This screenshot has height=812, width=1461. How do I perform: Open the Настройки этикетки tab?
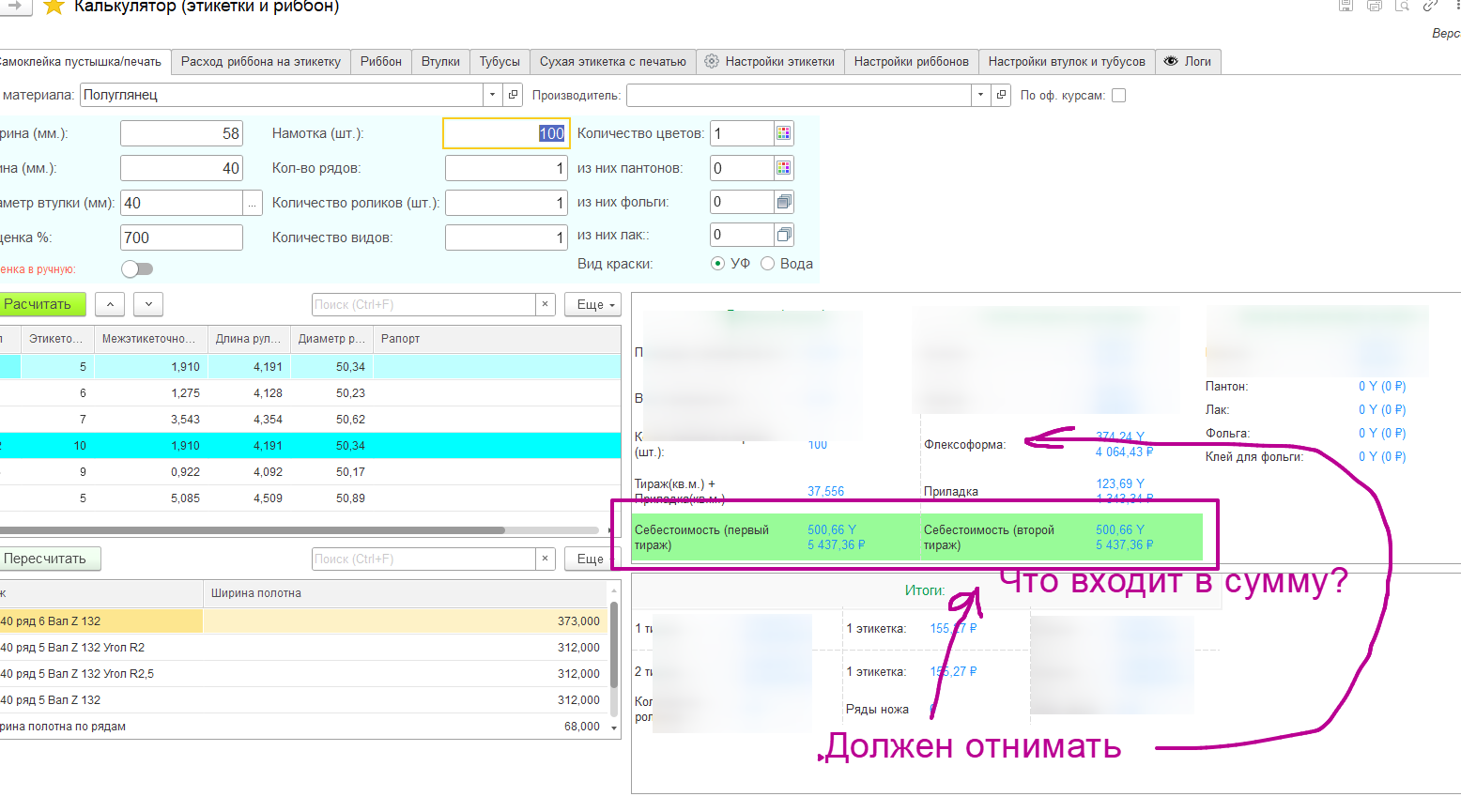pyautogui.click(x=769, y=61)
